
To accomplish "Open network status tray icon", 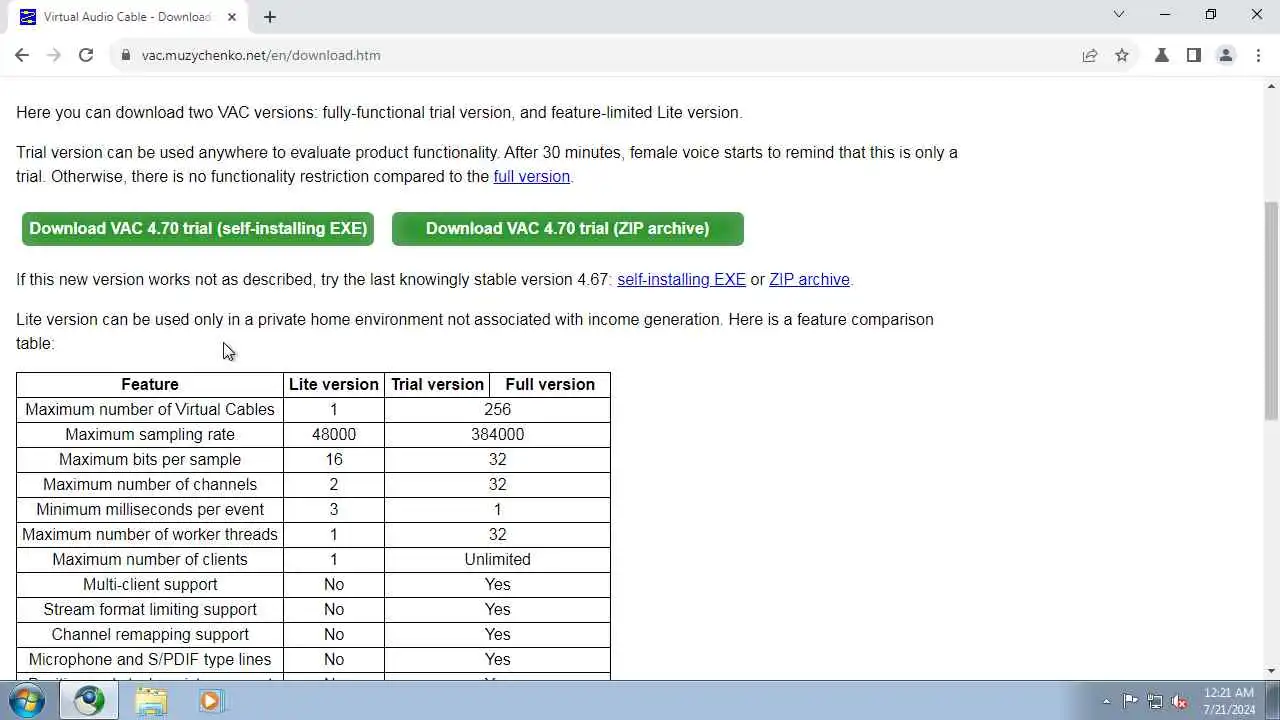I will coord(1155,701).
